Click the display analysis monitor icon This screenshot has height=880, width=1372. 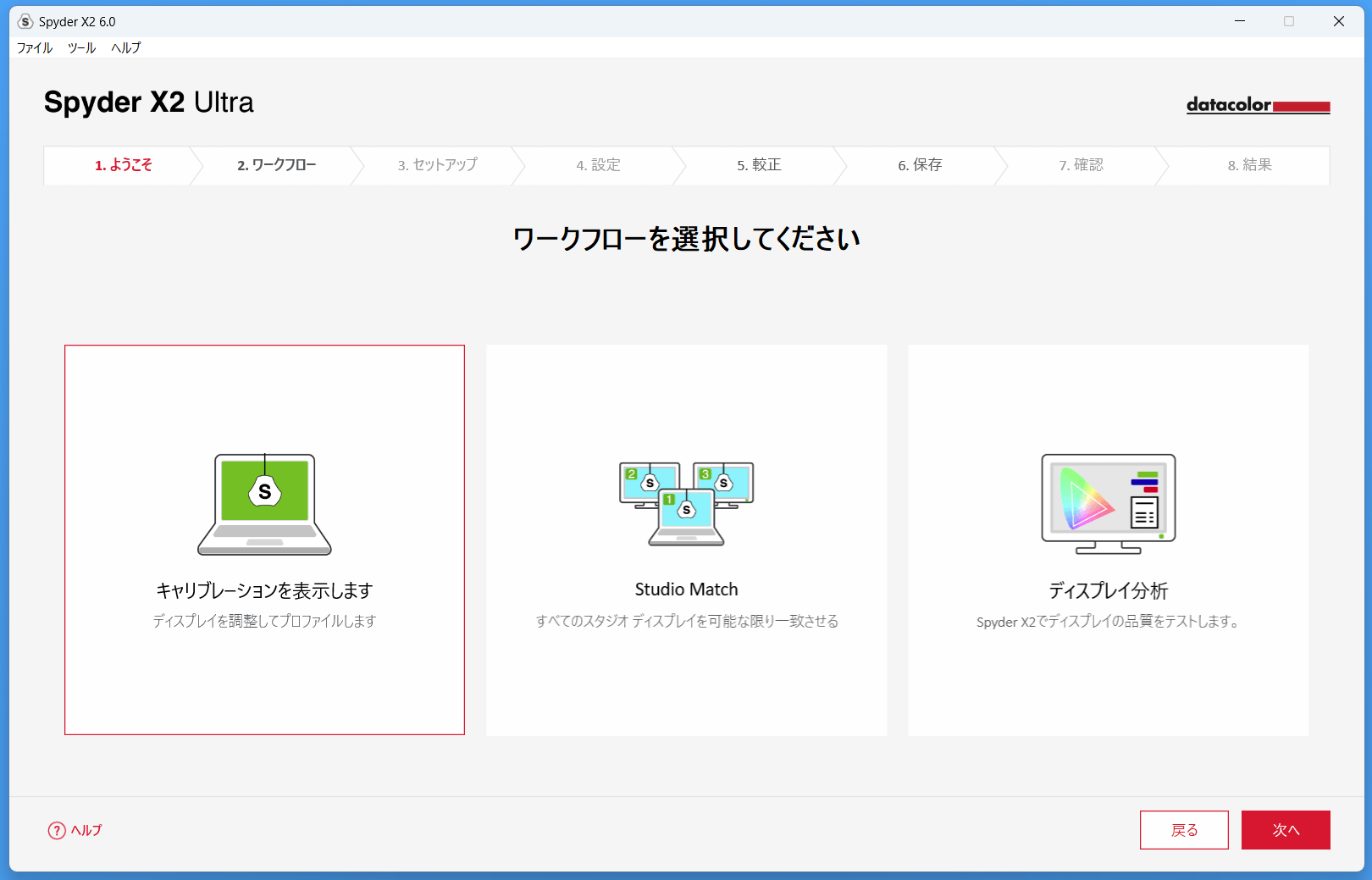[x=1109, y=504]
